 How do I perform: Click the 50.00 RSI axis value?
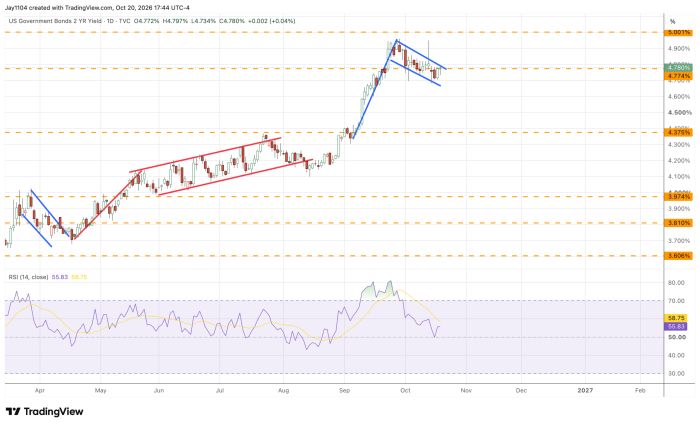[677, 337]
